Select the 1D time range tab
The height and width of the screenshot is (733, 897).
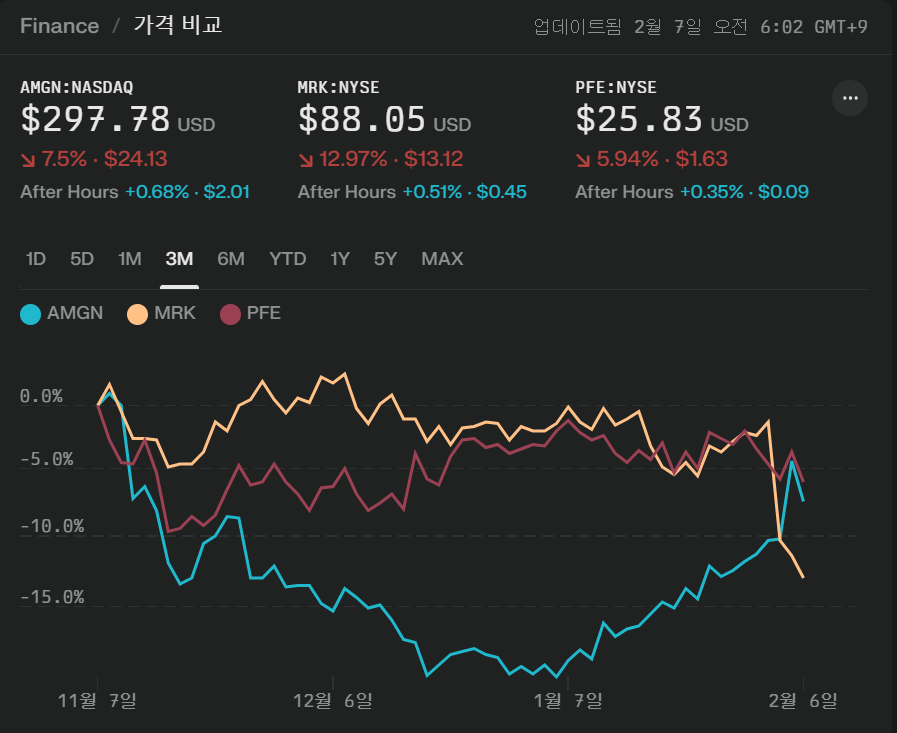[35, 259]
